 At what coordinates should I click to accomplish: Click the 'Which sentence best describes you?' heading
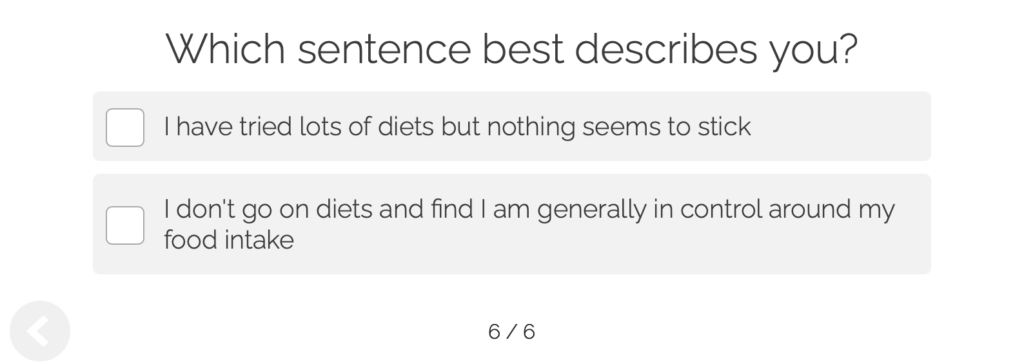coord(512,49)
